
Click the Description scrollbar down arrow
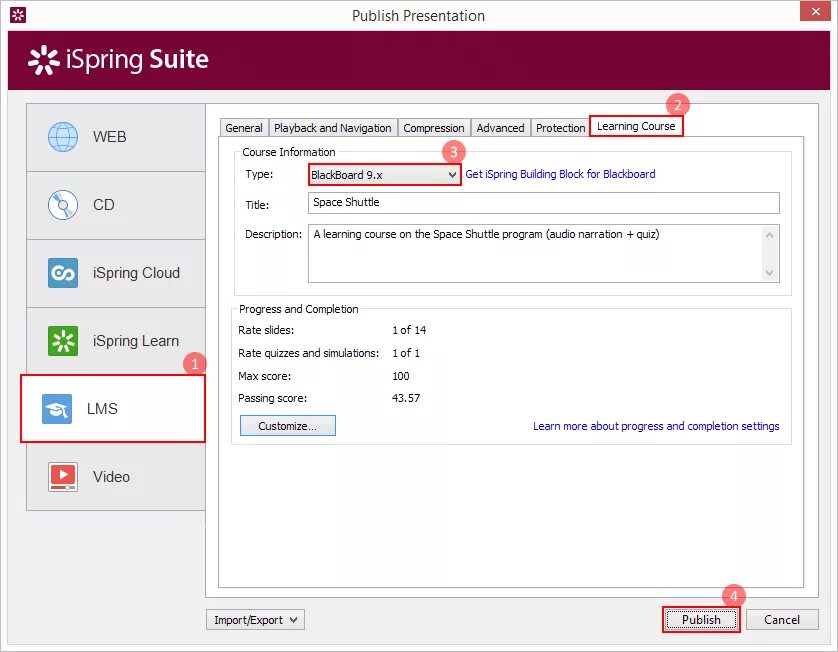pyautogui.click(x=770, y=273)
